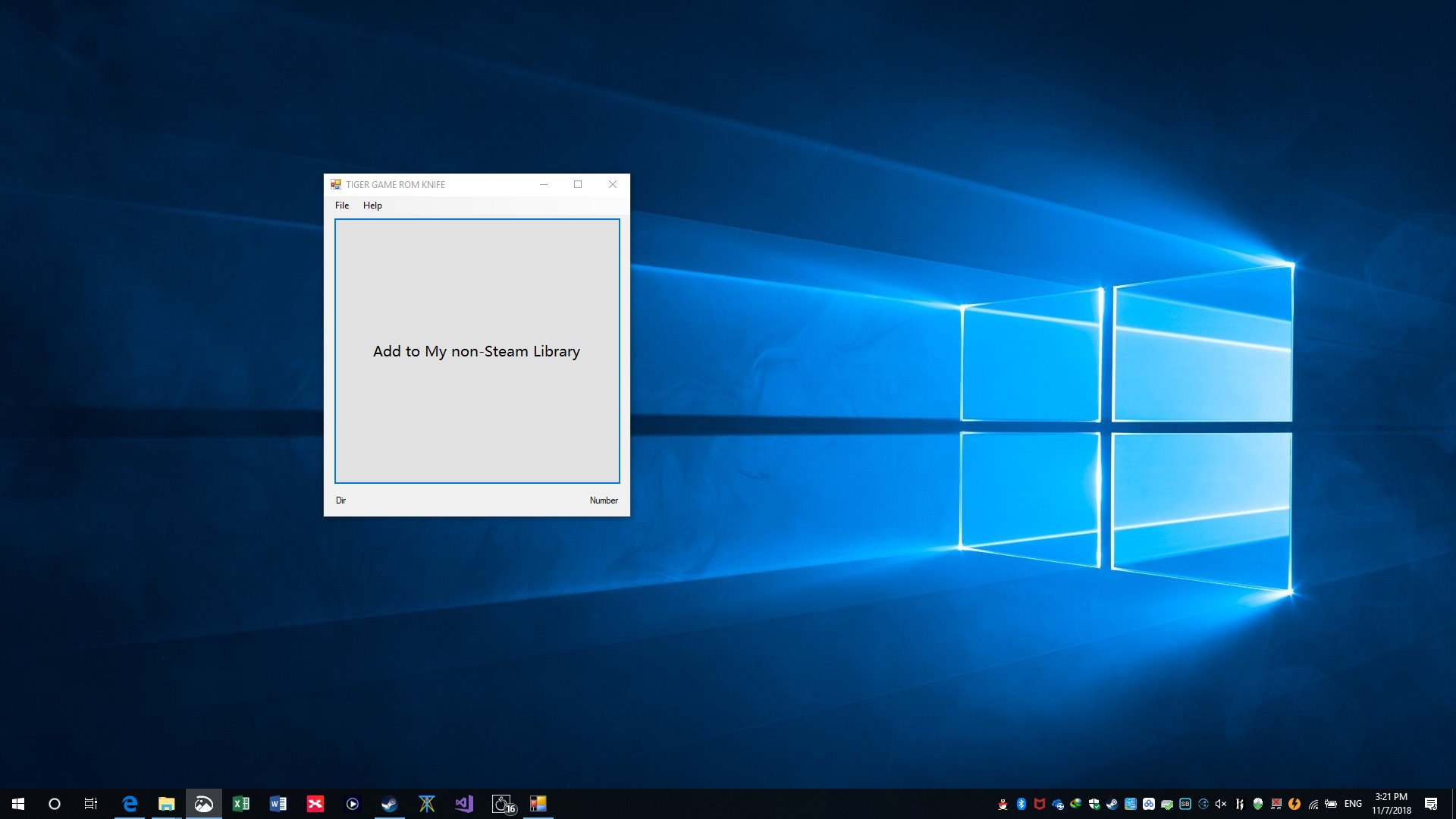Open File Explorer from the taskbar
The width and height of the screenshot is (1456, 819).
tap(167, 803)
